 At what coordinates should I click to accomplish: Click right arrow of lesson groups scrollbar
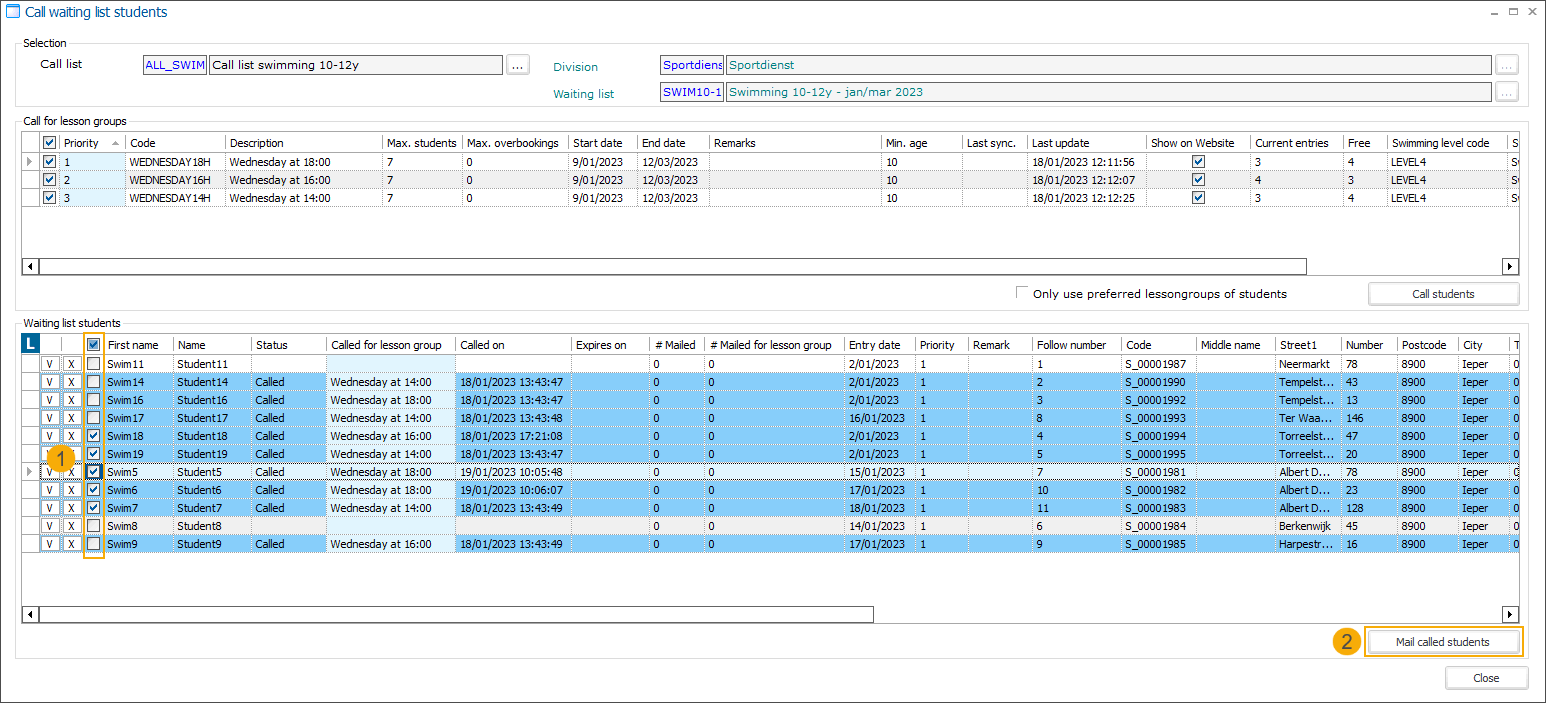1510,267
